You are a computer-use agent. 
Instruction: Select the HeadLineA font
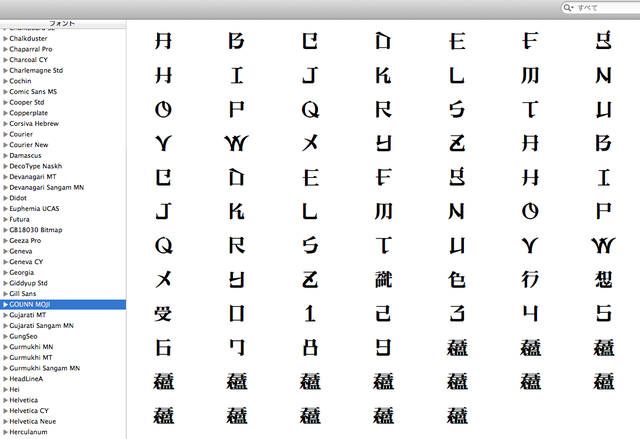tap(26, 379)
